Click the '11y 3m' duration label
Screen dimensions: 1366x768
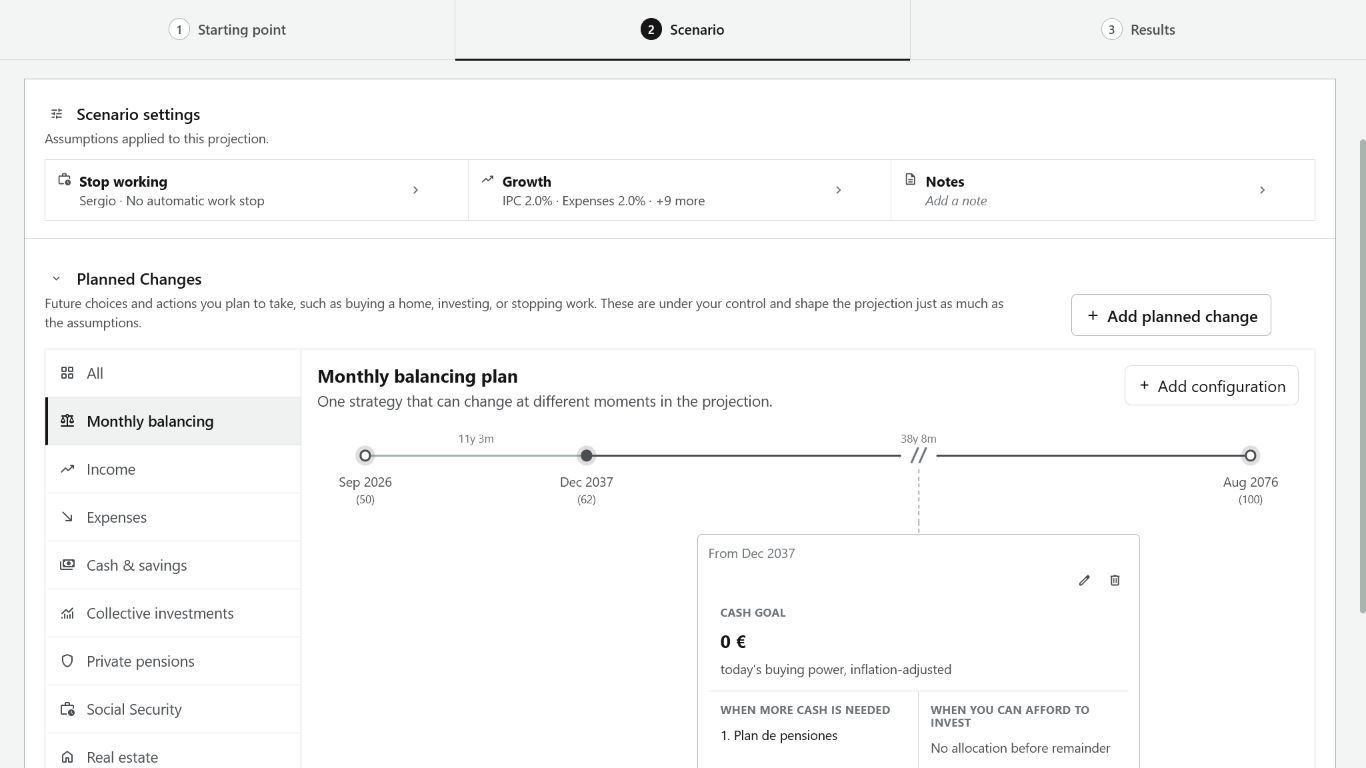[x=476, y=438]
